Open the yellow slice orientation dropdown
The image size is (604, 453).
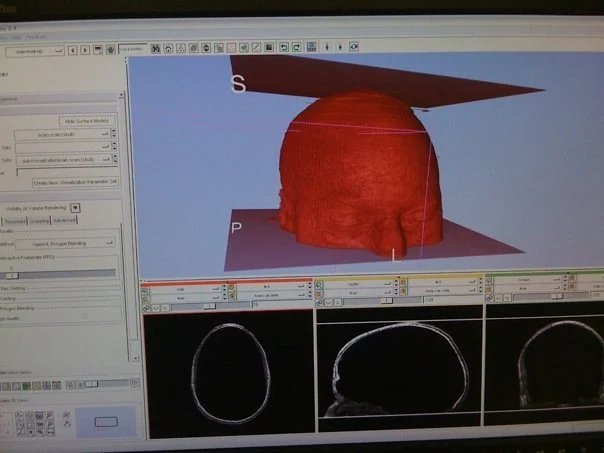pyautogui.click(x=359, y=284)
